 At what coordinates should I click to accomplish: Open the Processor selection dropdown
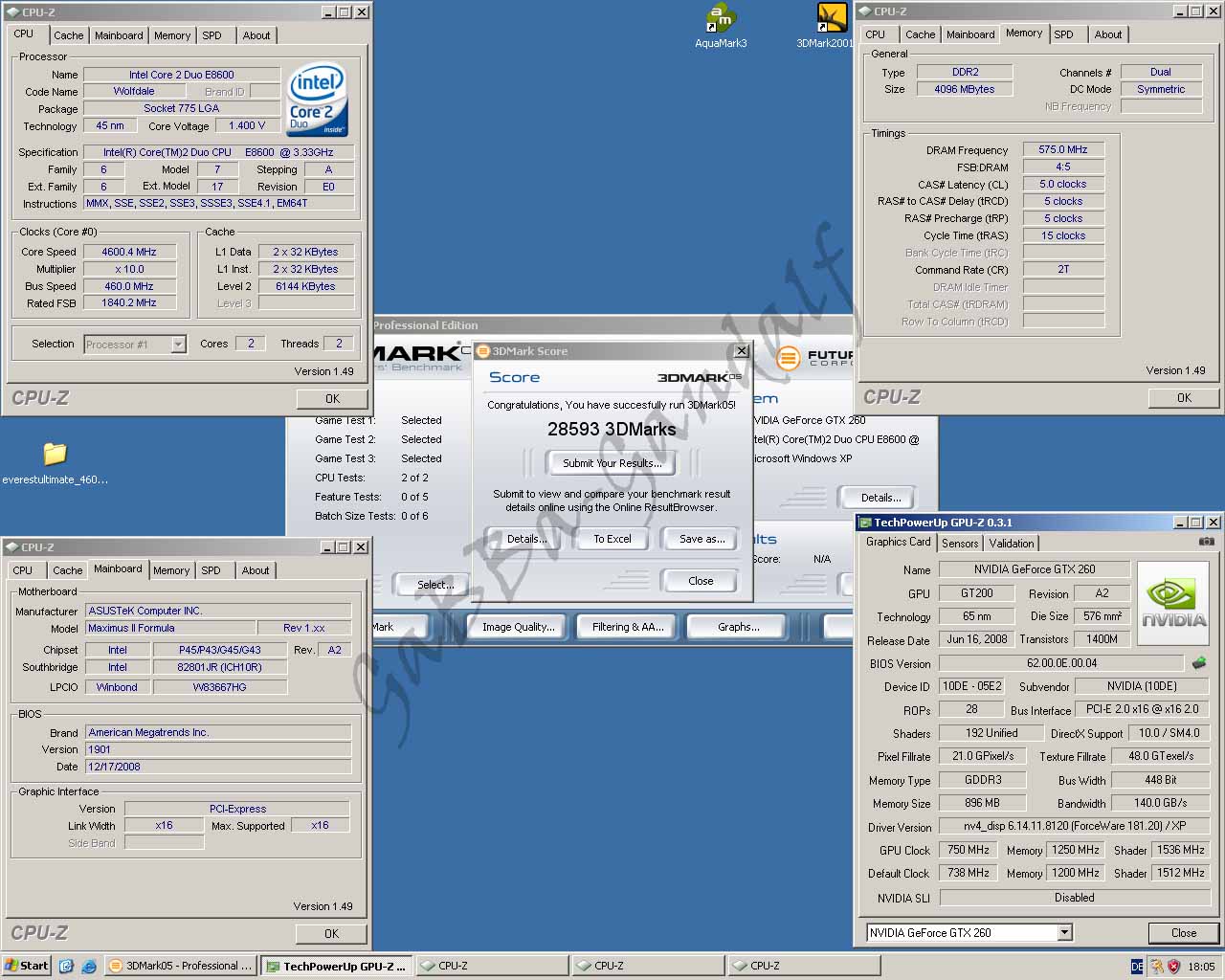coord(178,345)
